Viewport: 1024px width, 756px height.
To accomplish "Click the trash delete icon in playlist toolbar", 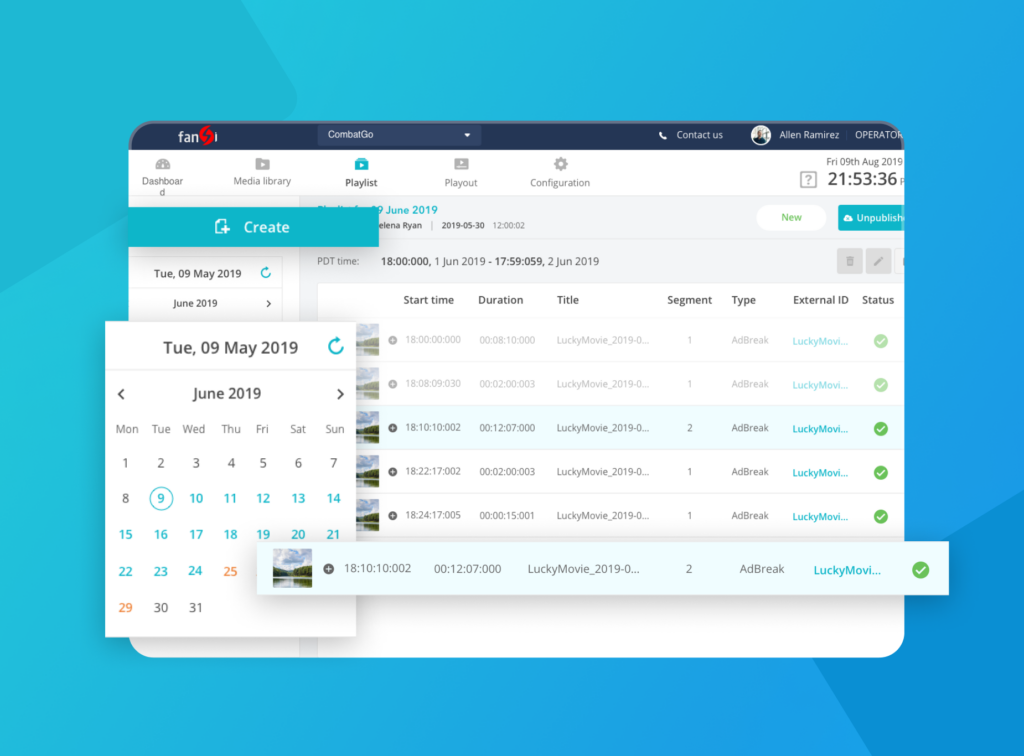I will pyautogui.click(x=849, y=262).
